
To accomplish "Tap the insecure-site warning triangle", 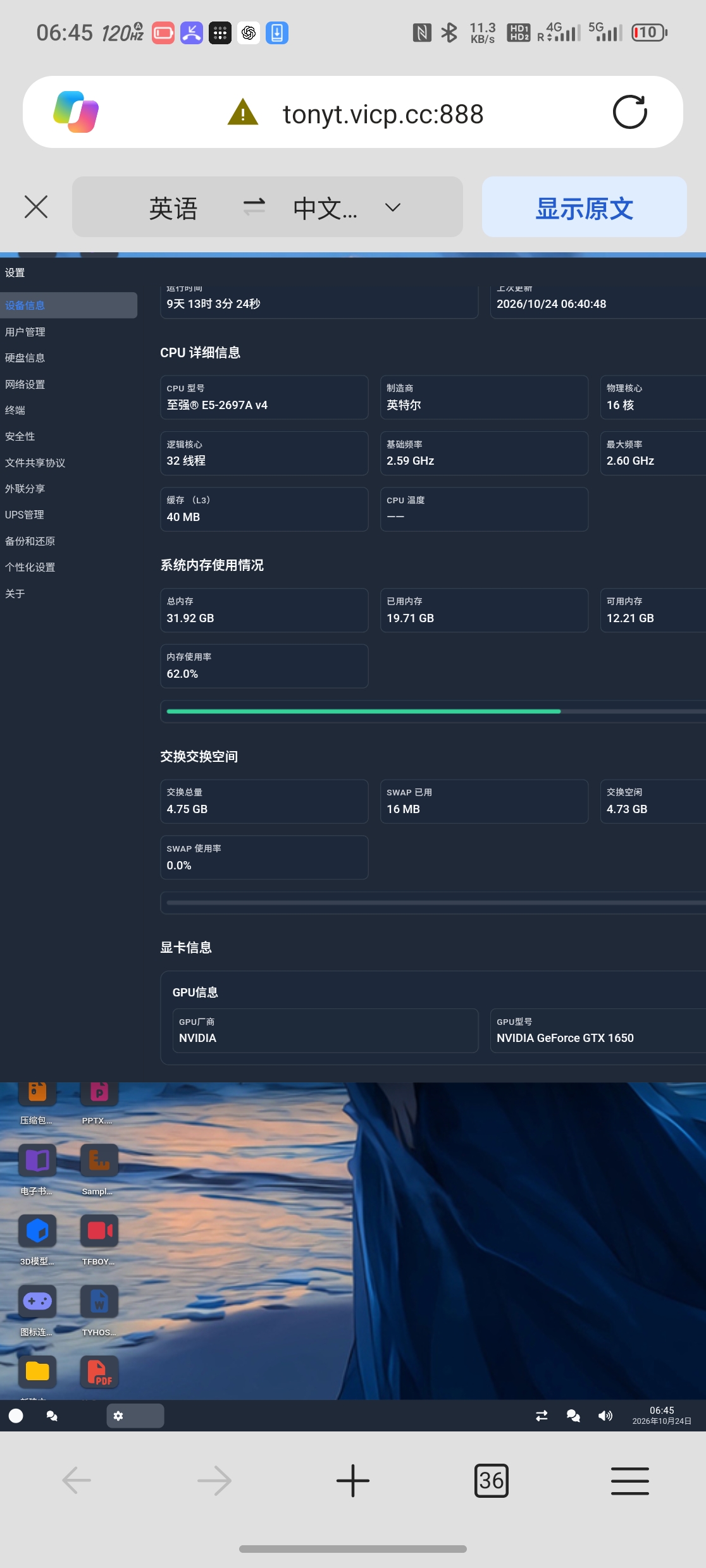I will click(242, 113).
